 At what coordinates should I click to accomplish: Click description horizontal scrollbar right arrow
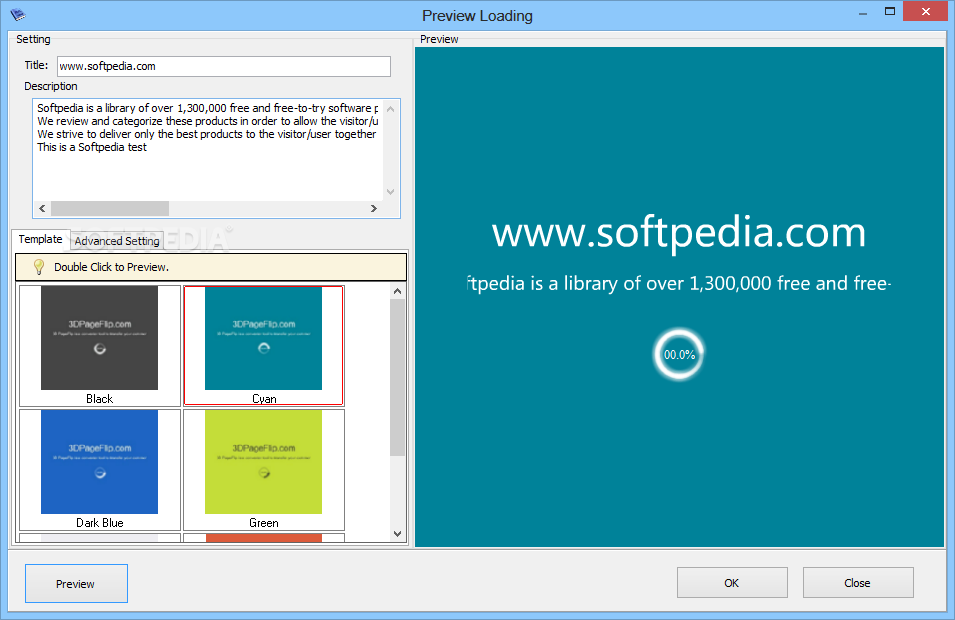click(x=374, y=208)
